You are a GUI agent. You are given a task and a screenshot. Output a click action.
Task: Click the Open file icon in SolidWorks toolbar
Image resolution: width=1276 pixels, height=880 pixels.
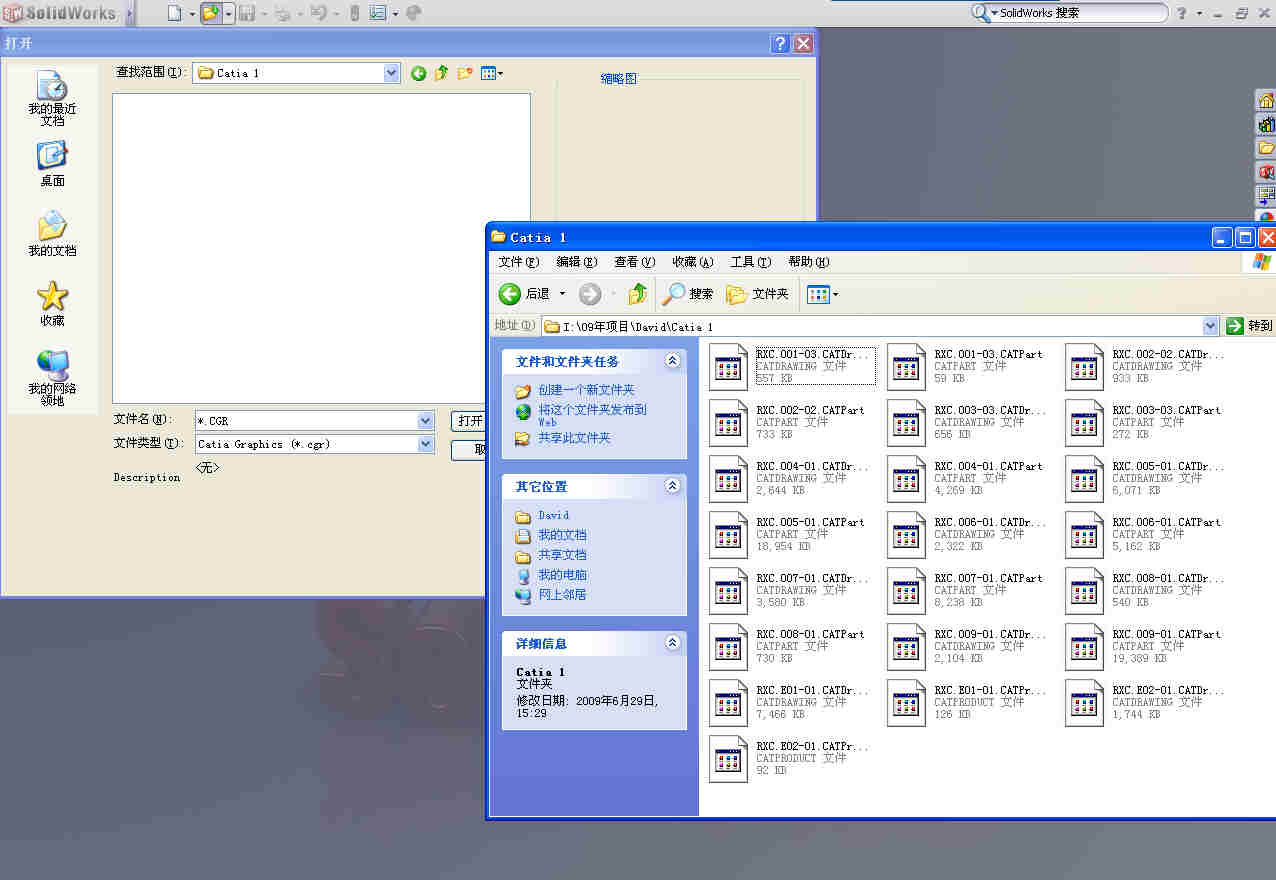pos(210,13)
